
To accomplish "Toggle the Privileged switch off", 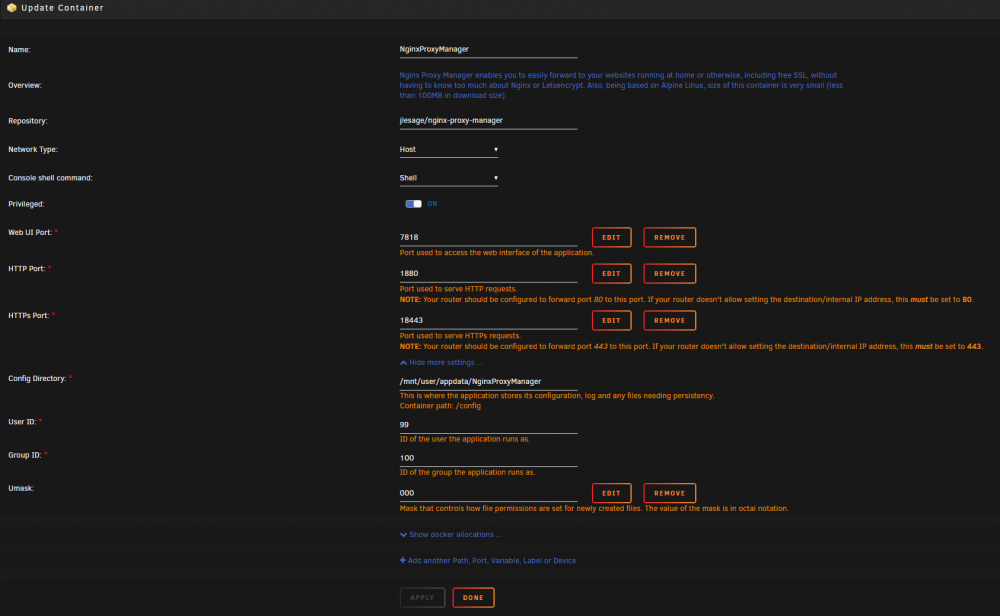I will 413,204.
